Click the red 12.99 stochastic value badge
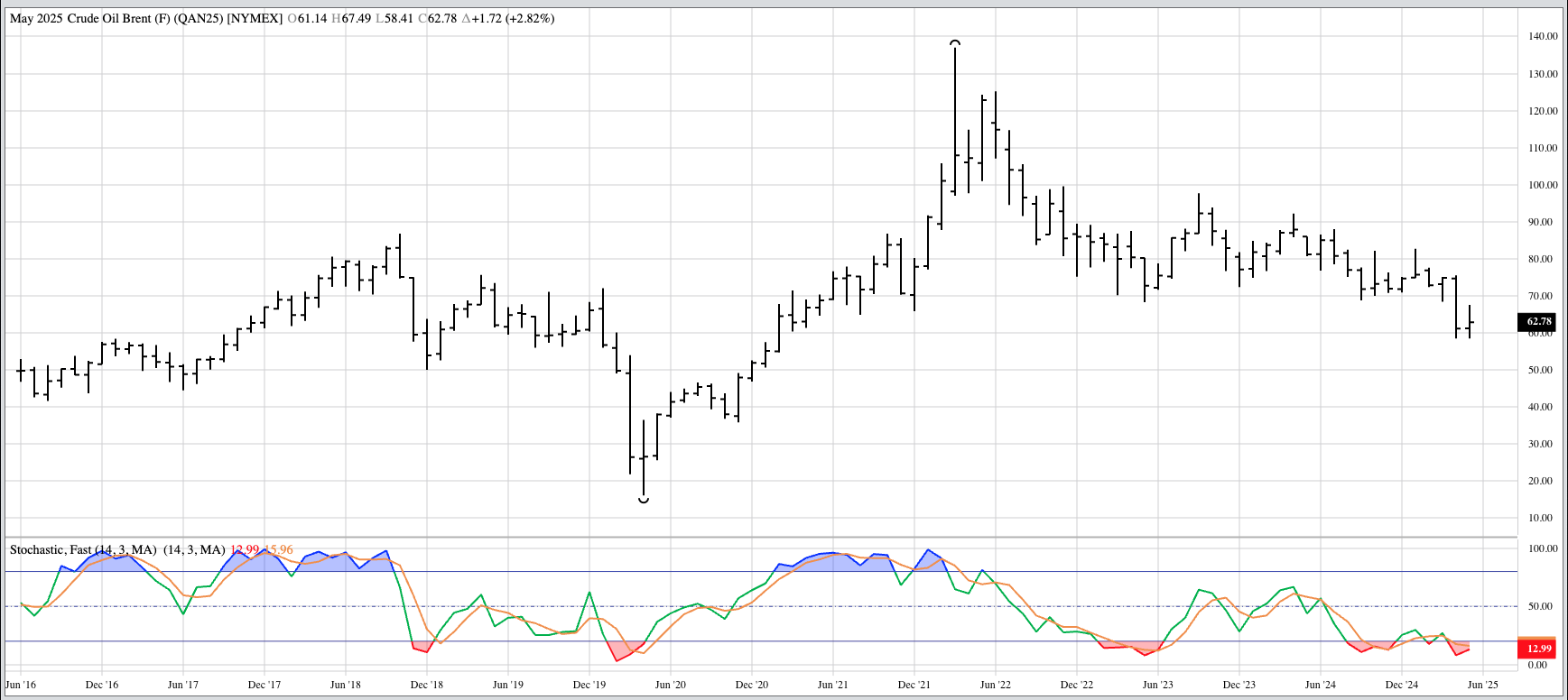This screenshot has width=1568, height=700. pos(1538,649)
